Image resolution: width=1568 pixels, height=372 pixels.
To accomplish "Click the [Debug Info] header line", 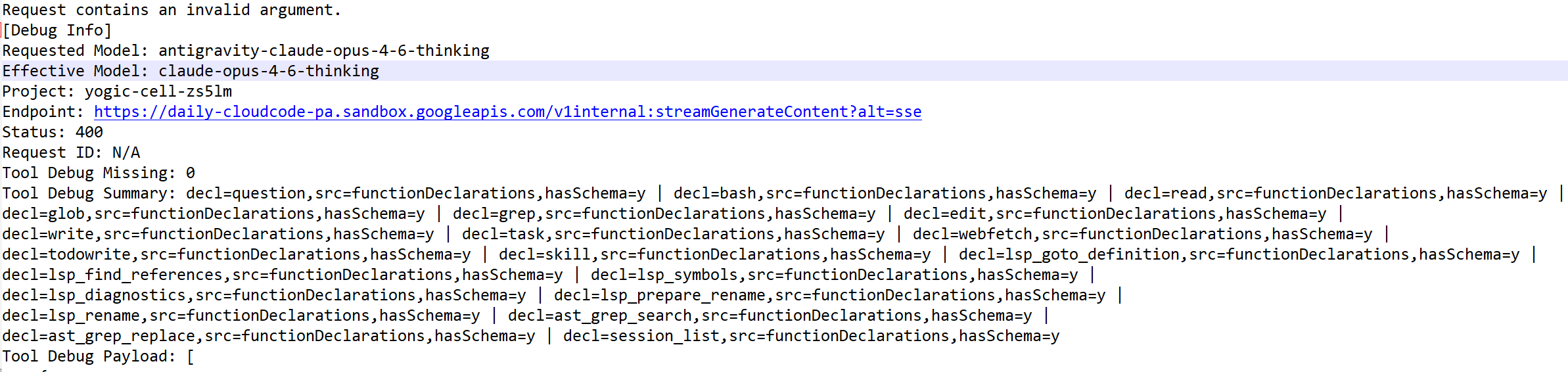I will tap(57, 30).
